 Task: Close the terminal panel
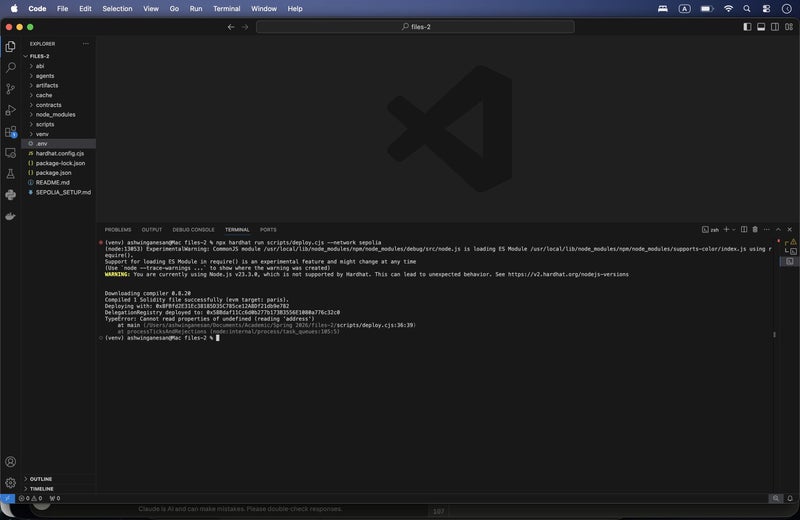(x=789, y=230)
